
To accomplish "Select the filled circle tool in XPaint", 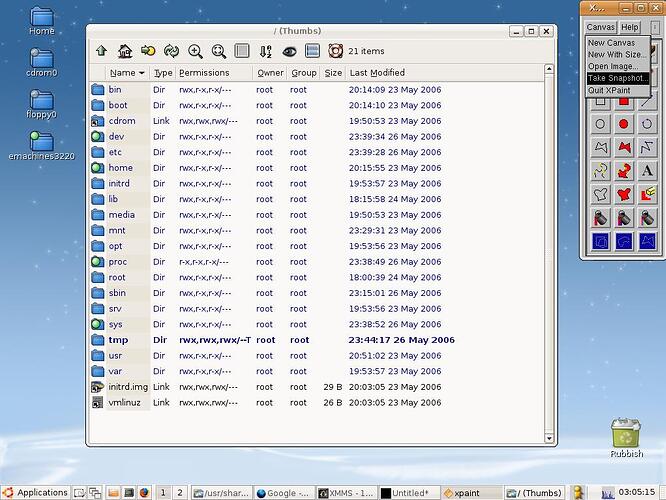I will point(623,124).
